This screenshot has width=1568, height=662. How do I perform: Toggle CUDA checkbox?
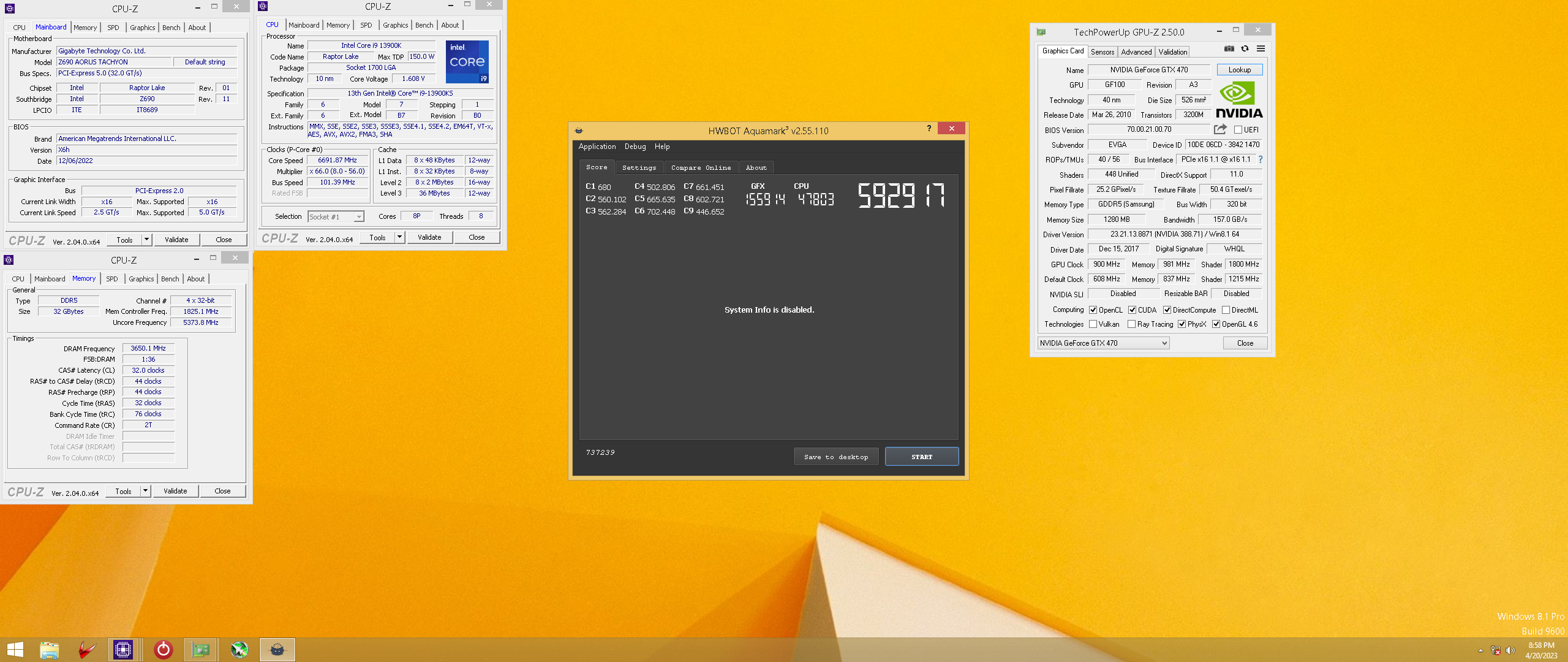point(1132,310)
